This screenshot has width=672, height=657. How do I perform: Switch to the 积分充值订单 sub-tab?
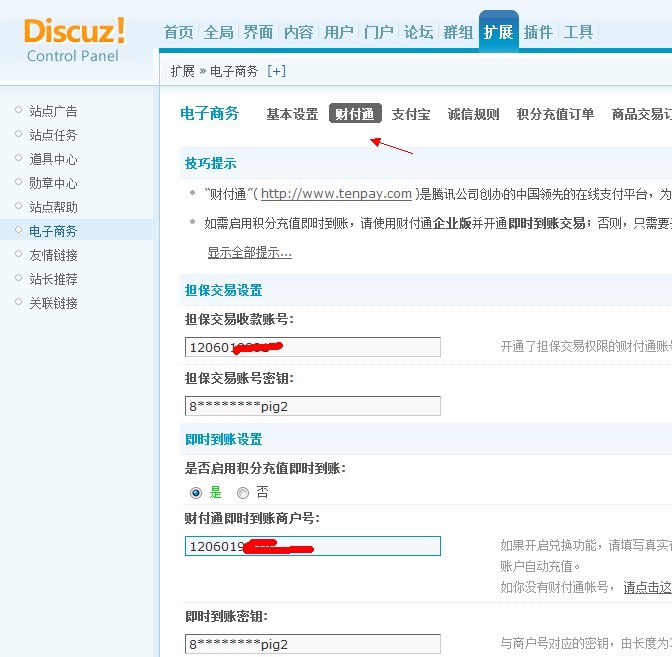(x=555, y=114)
